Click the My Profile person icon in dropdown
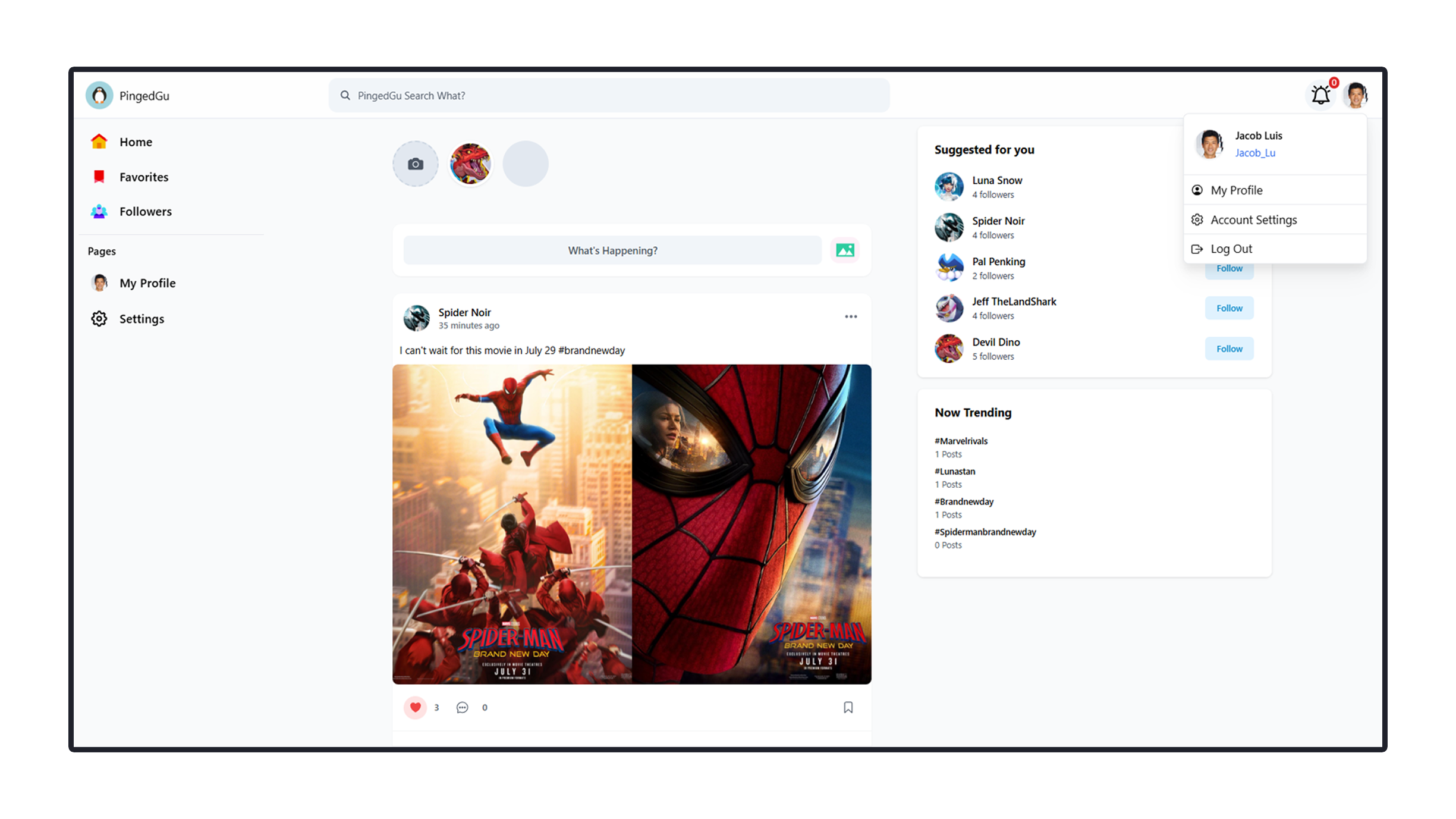 [x=1197, y=190]
